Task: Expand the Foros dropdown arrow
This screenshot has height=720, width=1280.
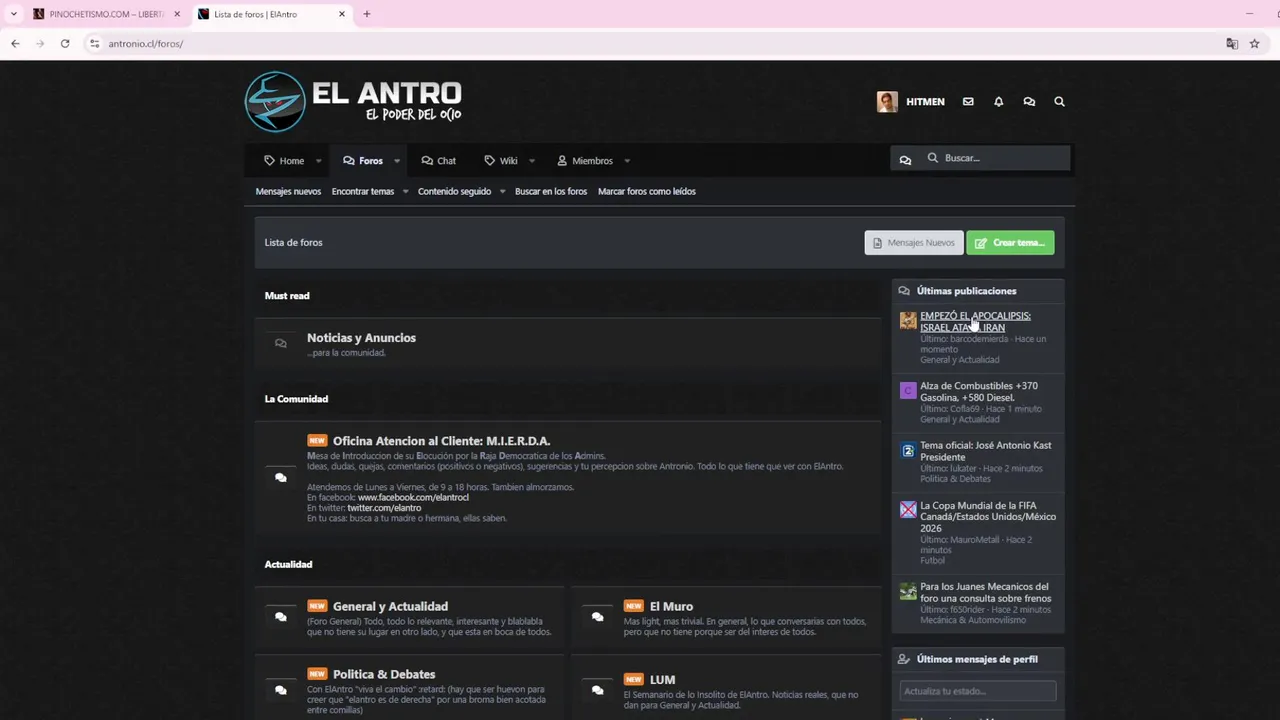Action: 397,161
